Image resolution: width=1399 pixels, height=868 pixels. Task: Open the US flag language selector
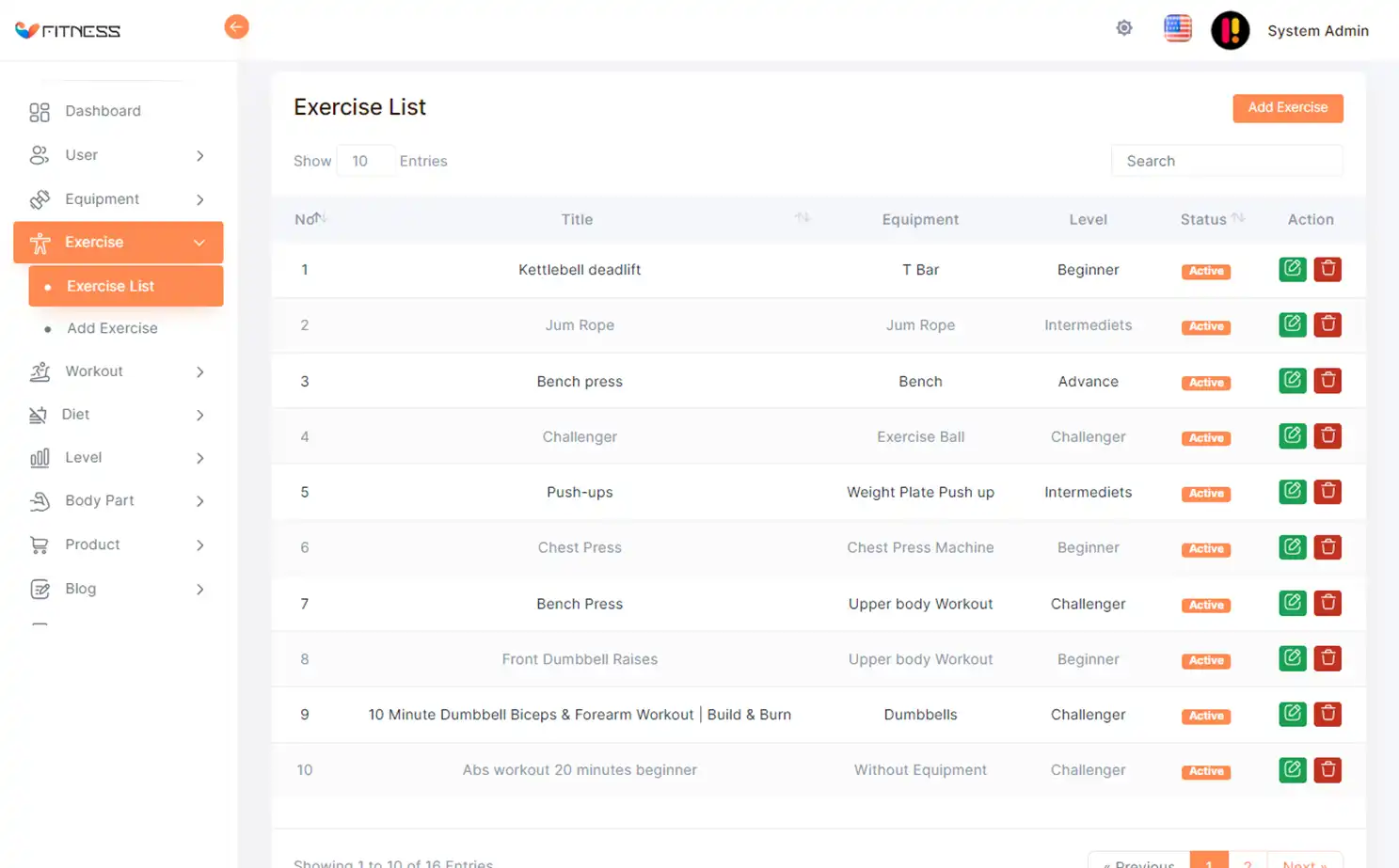click(1177, 28)
